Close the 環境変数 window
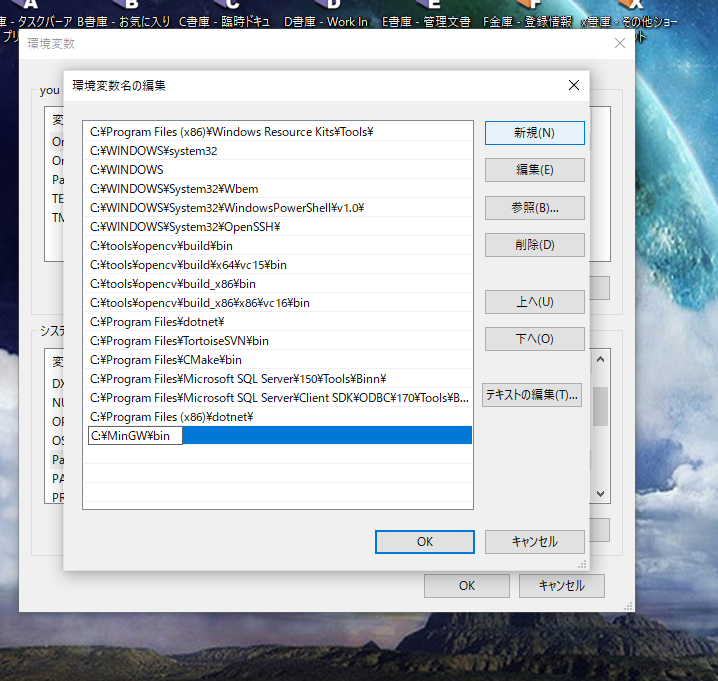718x681 pixels. (620, 43)
